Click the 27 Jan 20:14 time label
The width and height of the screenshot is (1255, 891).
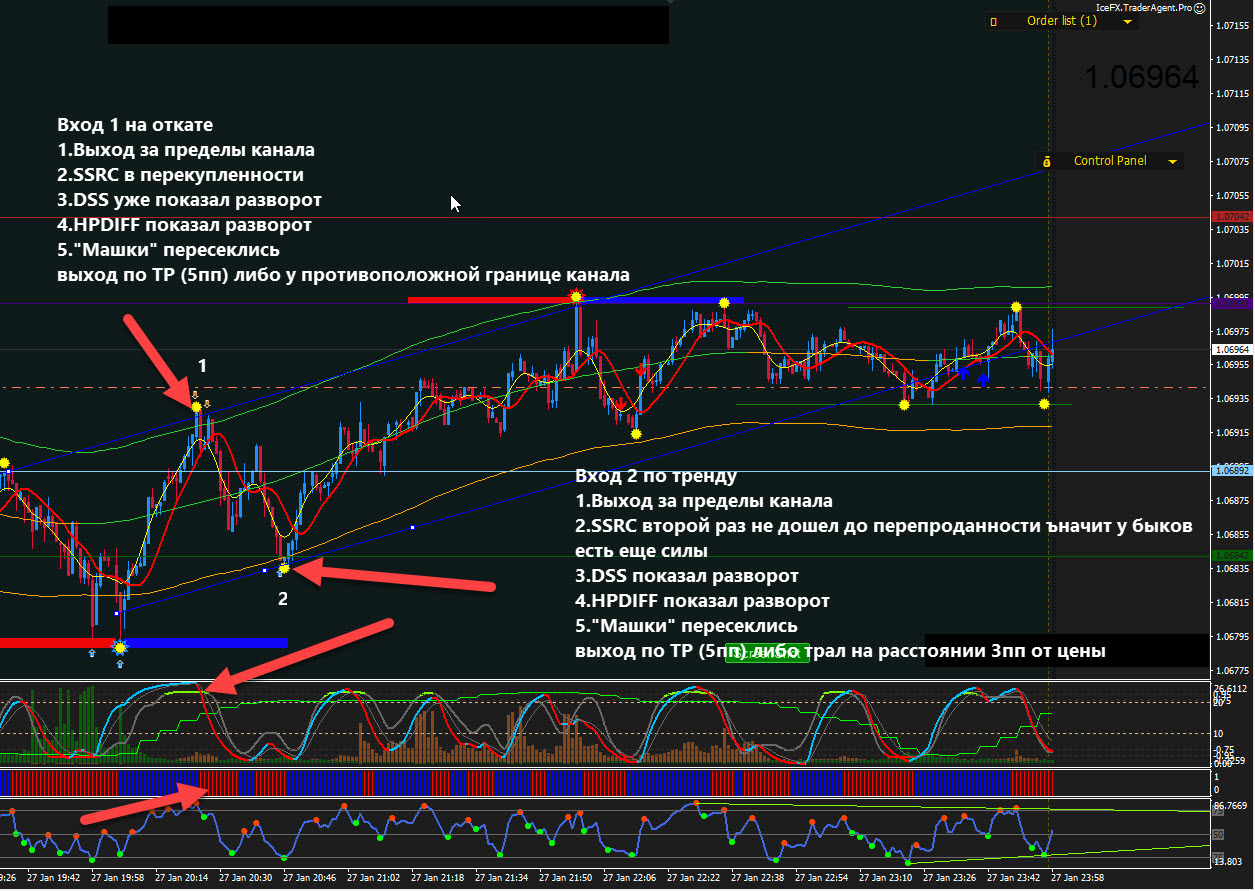(x=181, y=877)
